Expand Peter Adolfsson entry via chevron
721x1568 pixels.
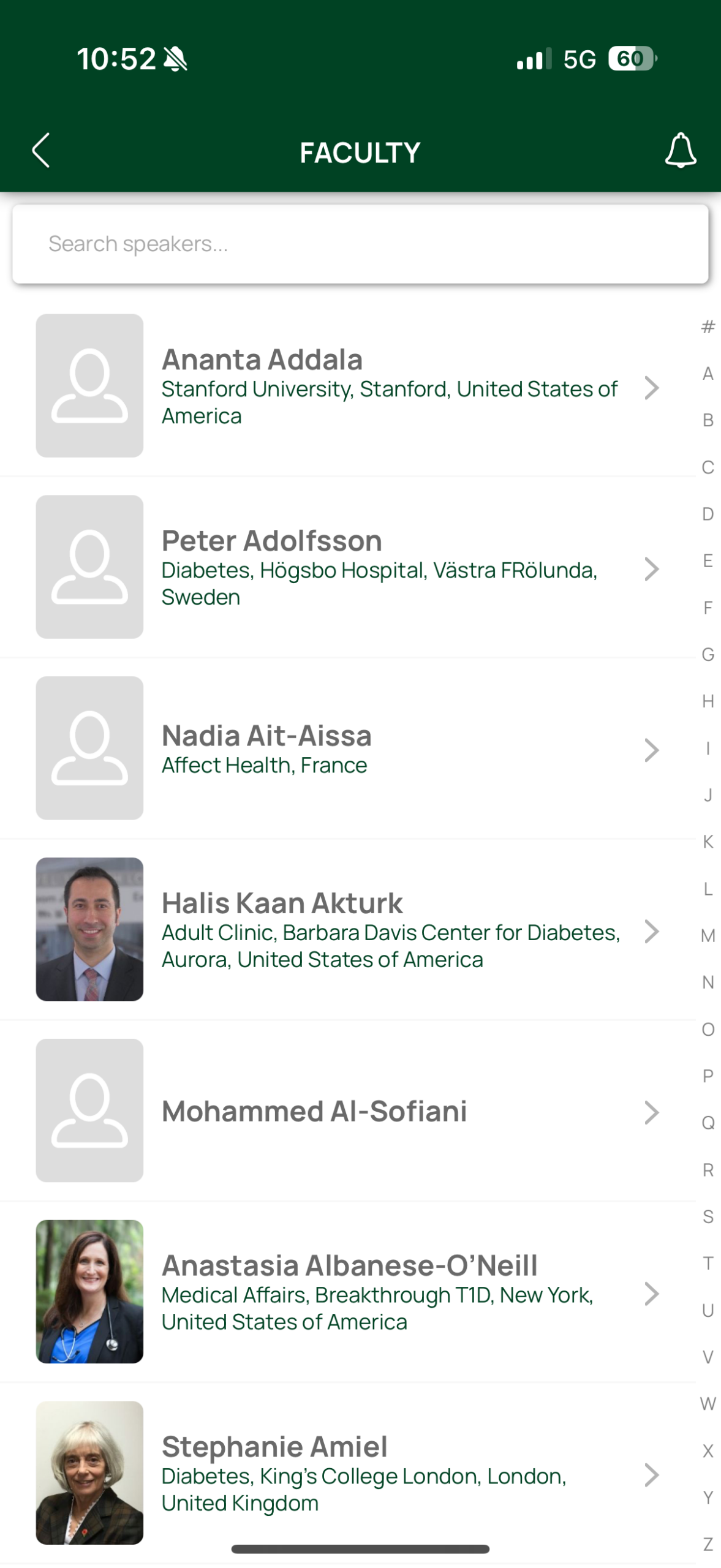(651, 569)
